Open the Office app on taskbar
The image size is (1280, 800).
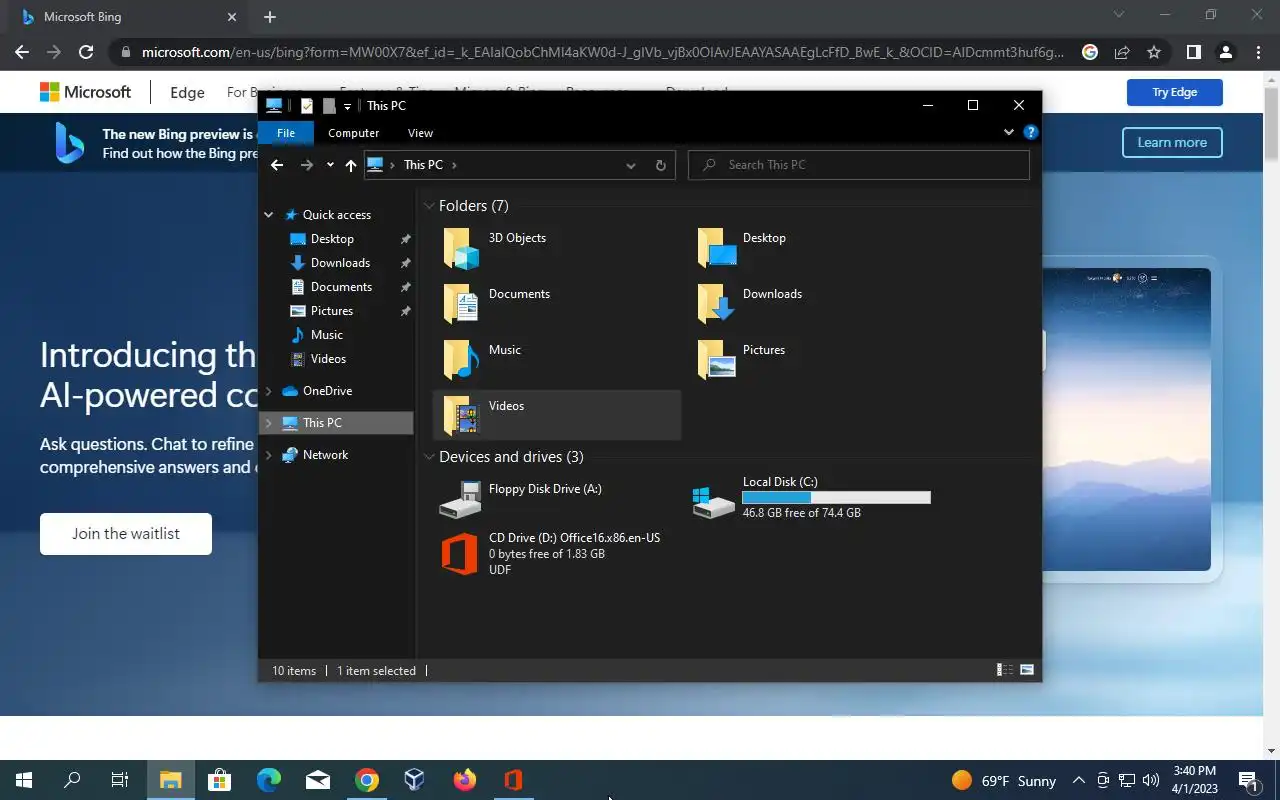pyautogui.click(x=513, y=780)
